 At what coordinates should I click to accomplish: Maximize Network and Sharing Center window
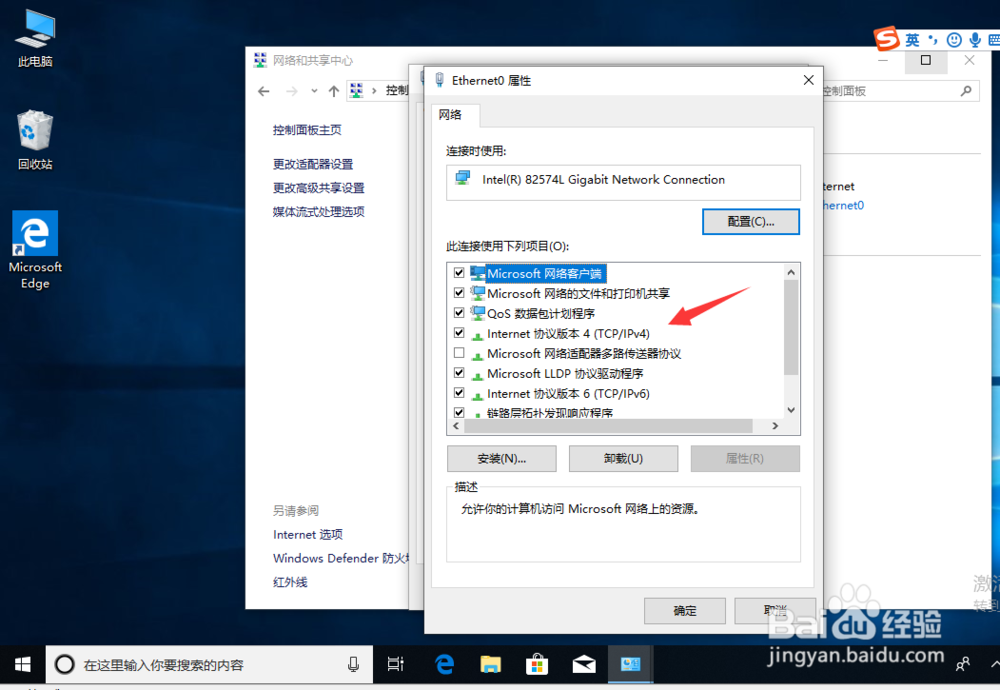coord(925,60)
